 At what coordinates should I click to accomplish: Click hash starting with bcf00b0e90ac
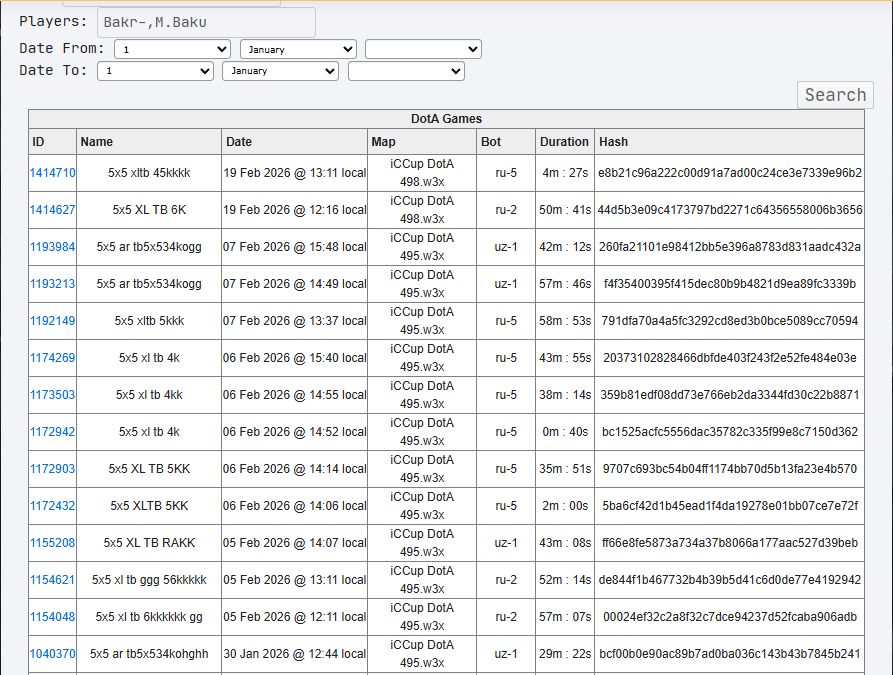730,654
